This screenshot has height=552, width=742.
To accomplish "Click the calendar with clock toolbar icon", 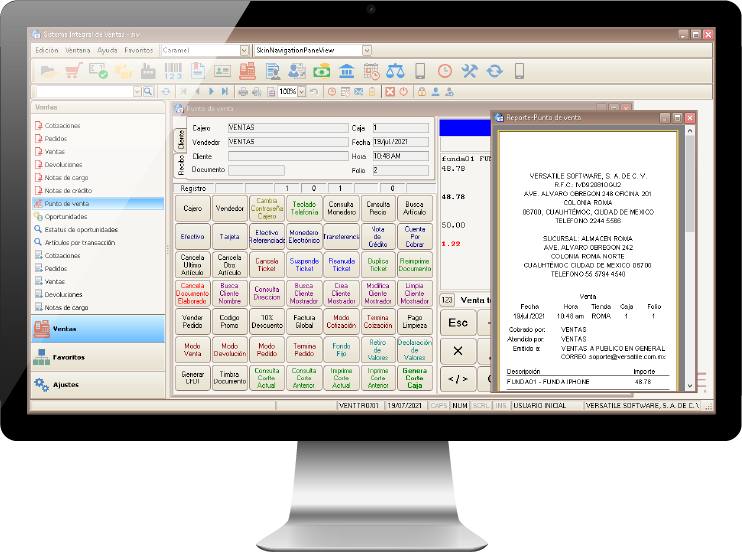I will 371,71.
